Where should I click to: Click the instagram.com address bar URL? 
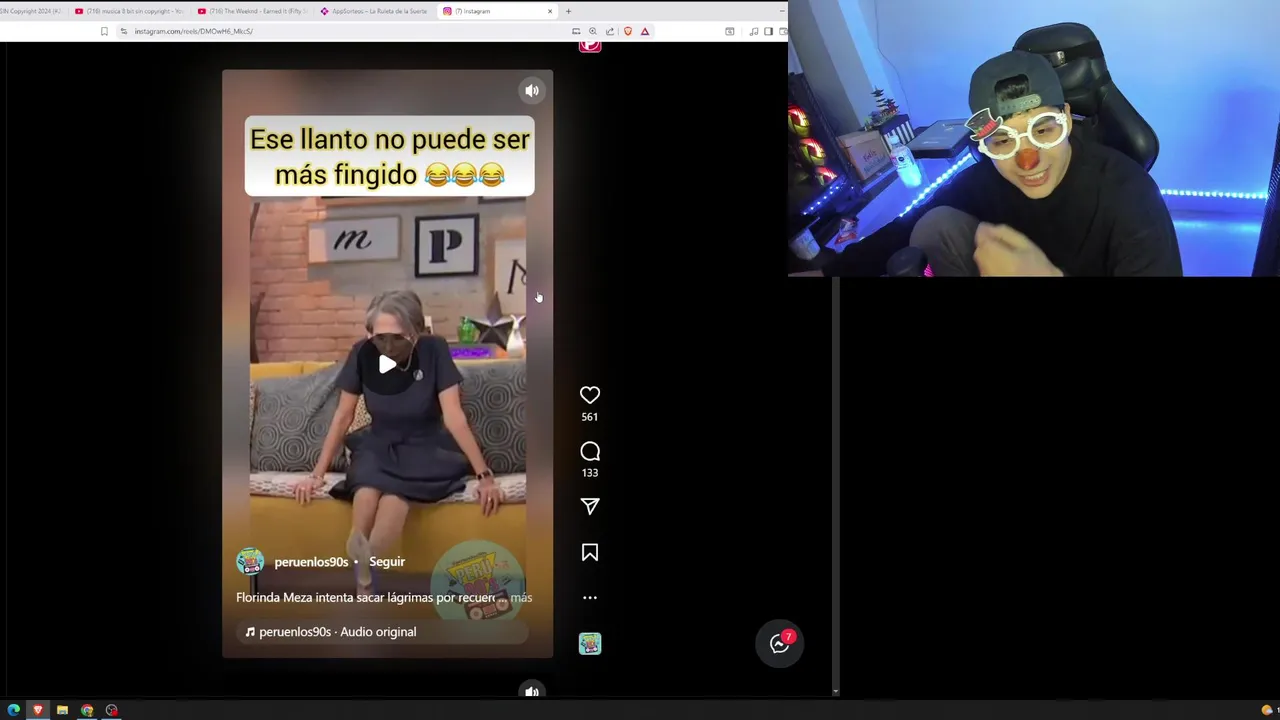(194, 31)
